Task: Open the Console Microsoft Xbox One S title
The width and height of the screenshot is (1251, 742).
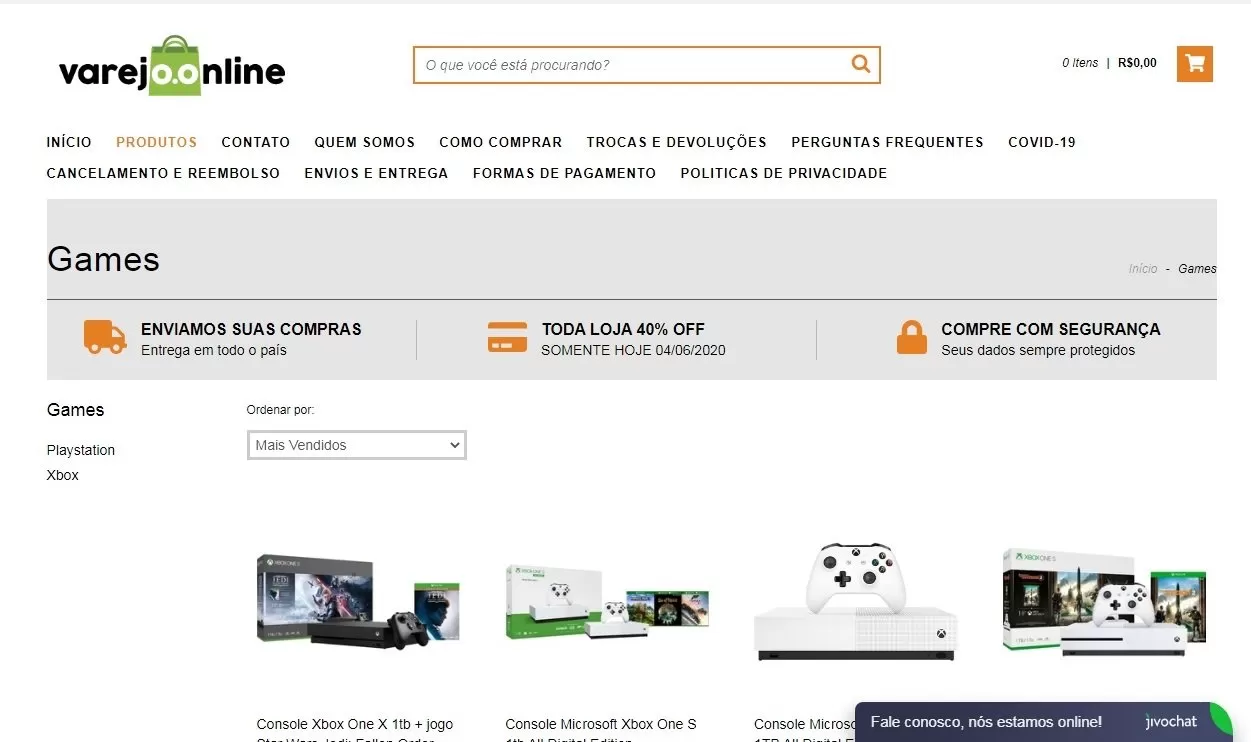Action: coord(601,731)
